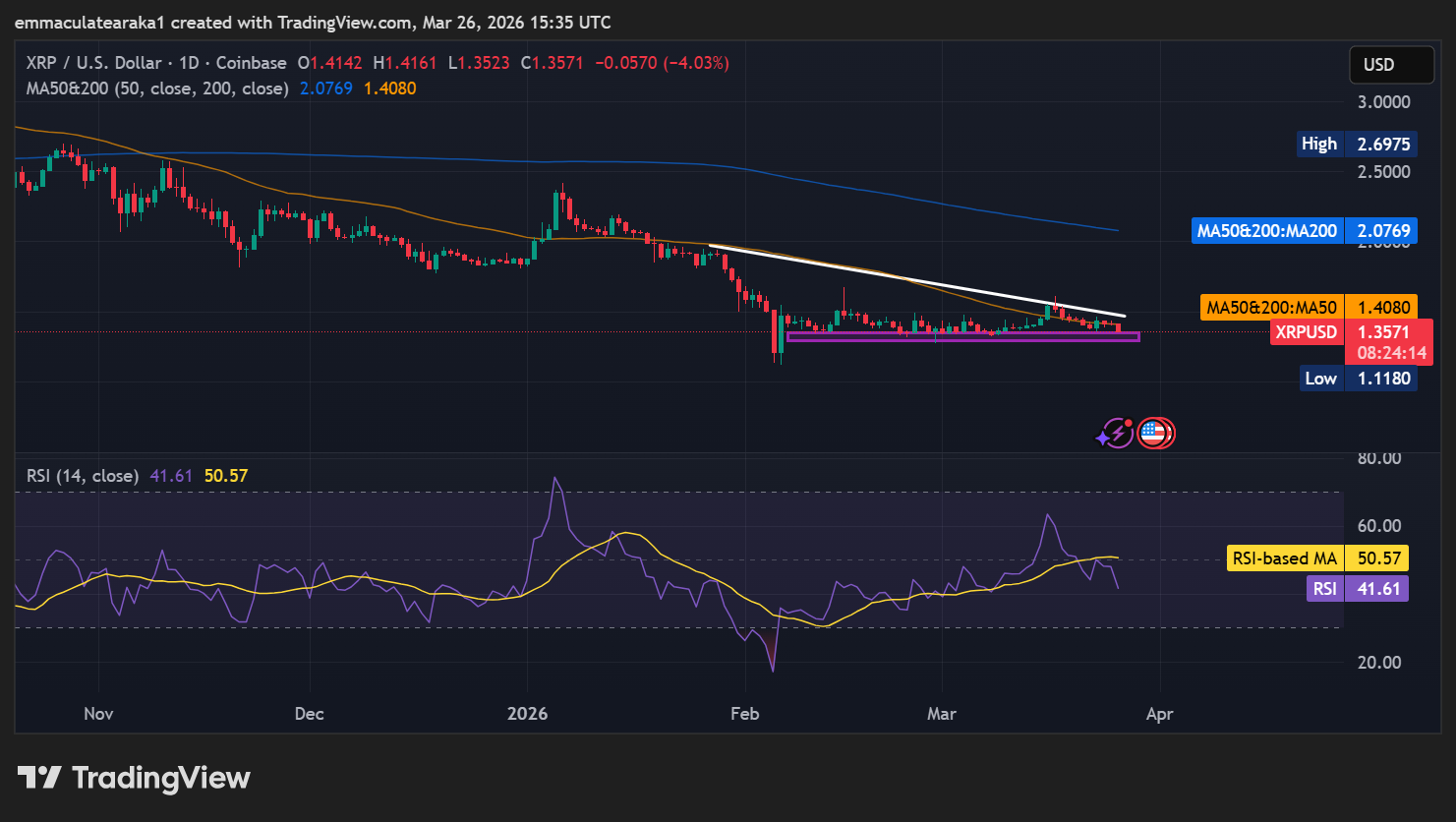Viewport: 1456px width, 822px height.
Task: Click the 2026 marker on the time axis
Action: pos(528,714)
